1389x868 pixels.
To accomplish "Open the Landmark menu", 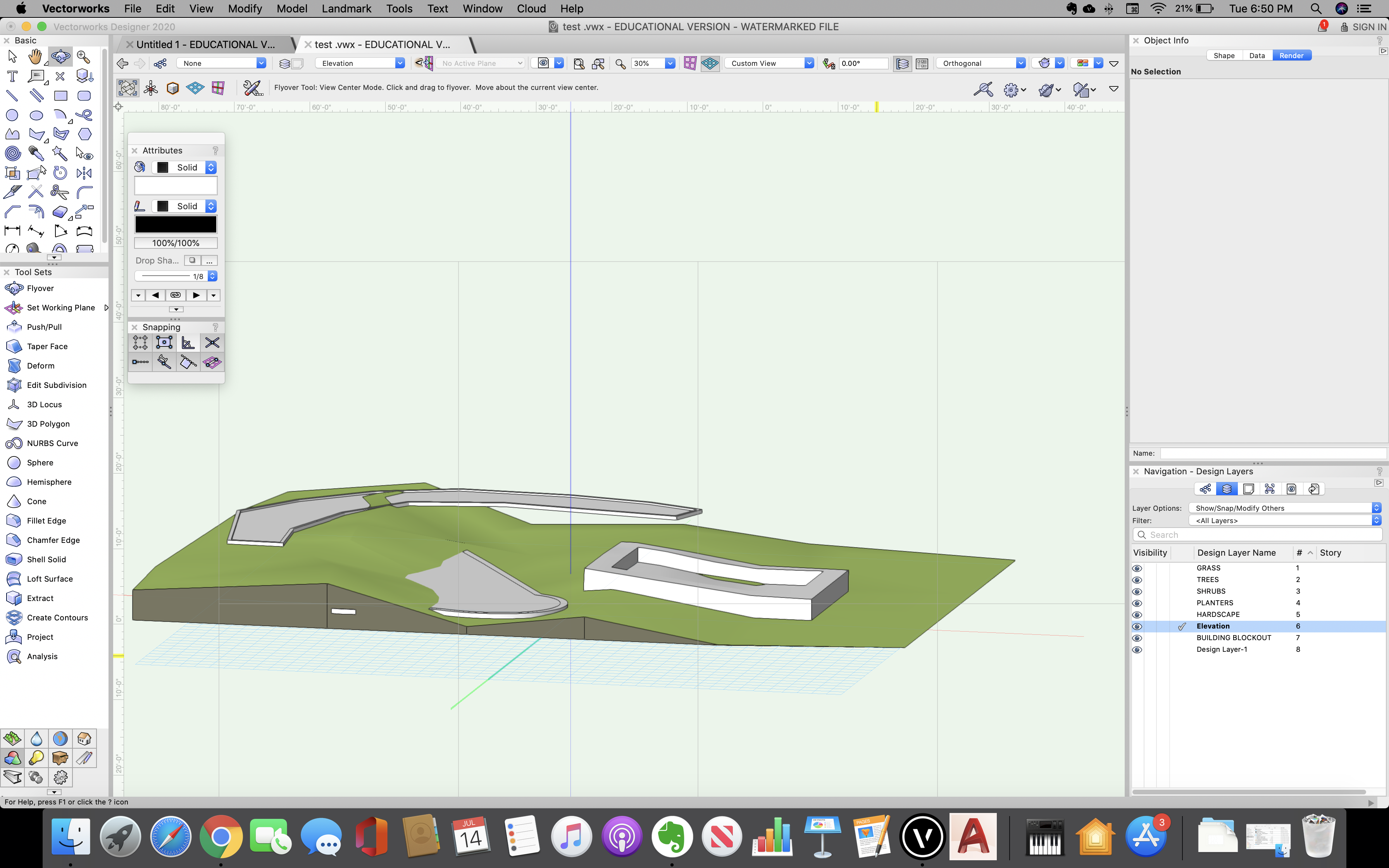I will coord(347,9).
